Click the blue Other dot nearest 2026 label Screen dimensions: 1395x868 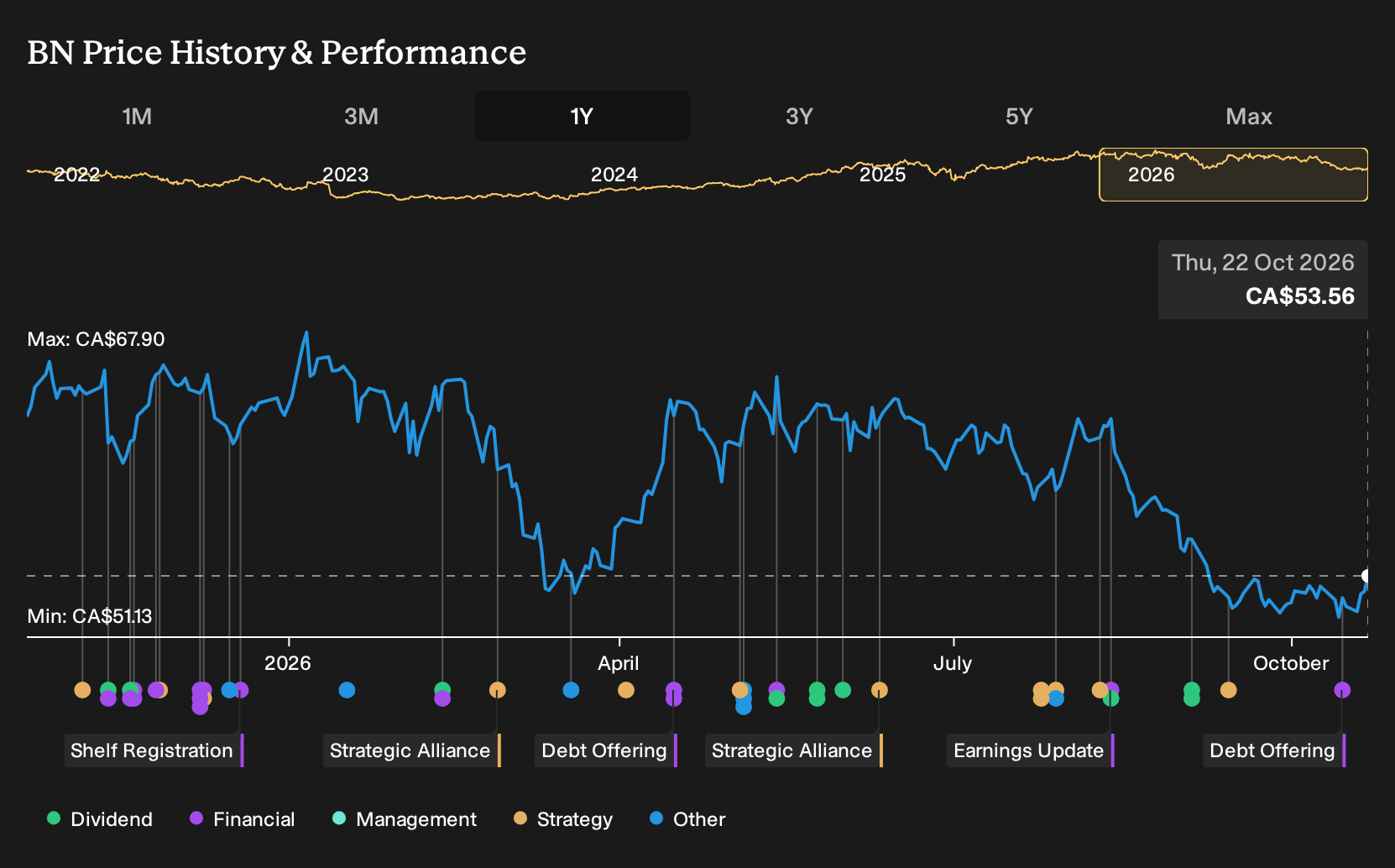pos(347,690)
